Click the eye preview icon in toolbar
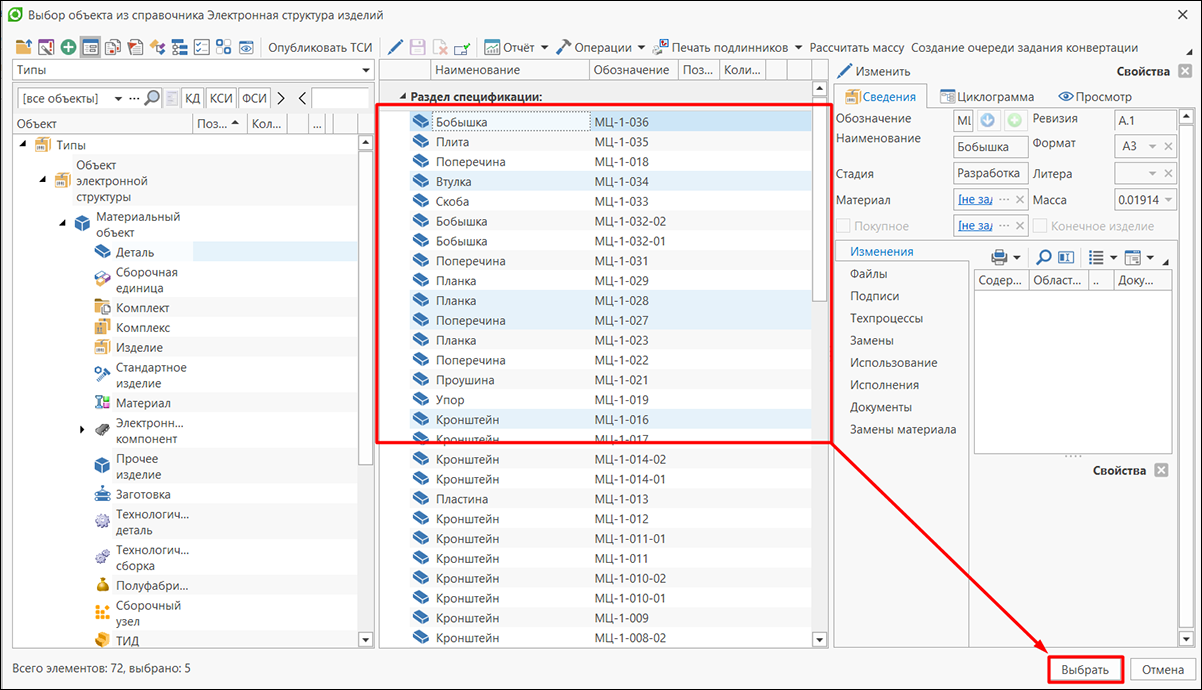Screen dimensions: 1202x690 (246, 47)
